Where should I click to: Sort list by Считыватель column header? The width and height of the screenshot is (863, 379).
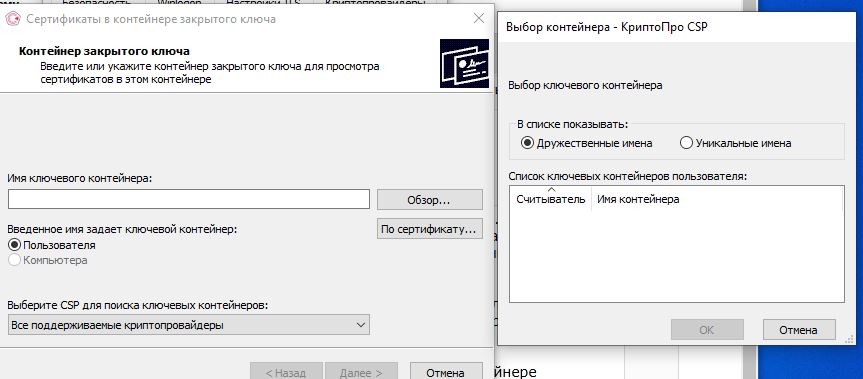click(x=550, y=199)
